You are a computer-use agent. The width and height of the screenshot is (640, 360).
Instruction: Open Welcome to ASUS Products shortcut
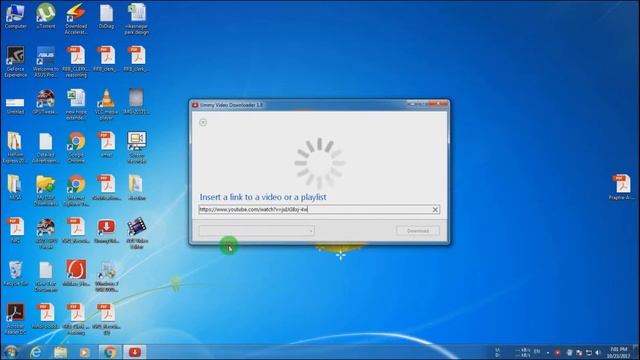45,62
